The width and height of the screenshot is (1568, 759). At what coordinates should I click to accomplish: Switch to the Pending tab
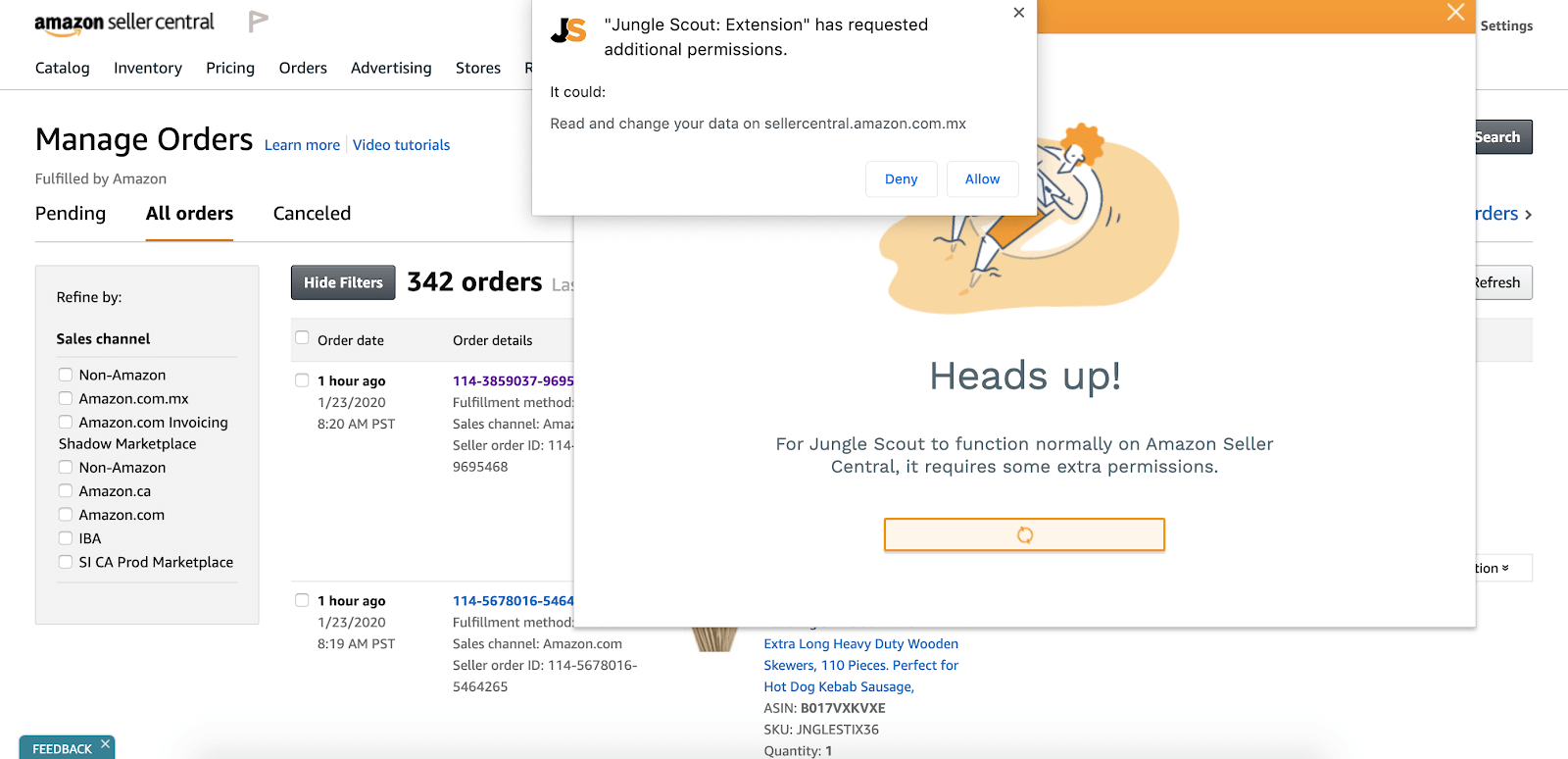[x=71, y=214]
